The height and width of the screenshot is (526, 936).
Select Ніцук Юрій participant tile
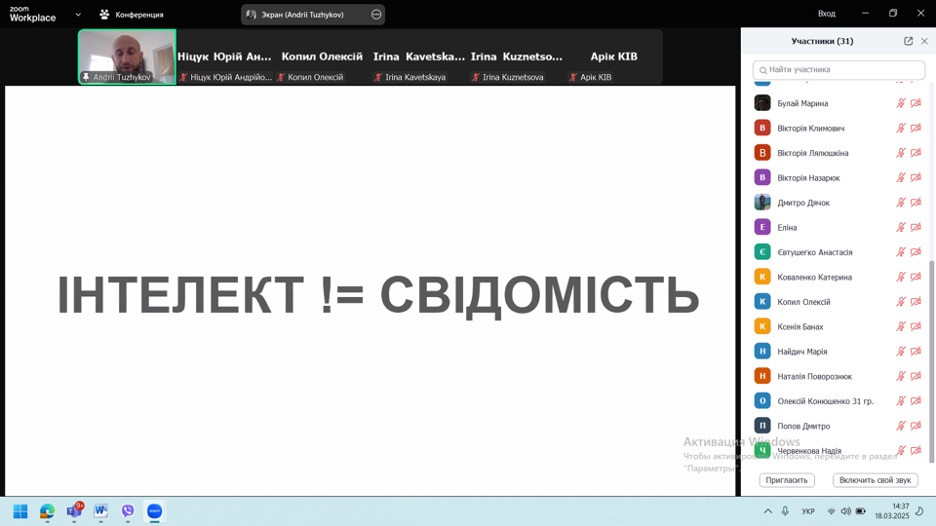pyautogui.click(x=224, y=57)
